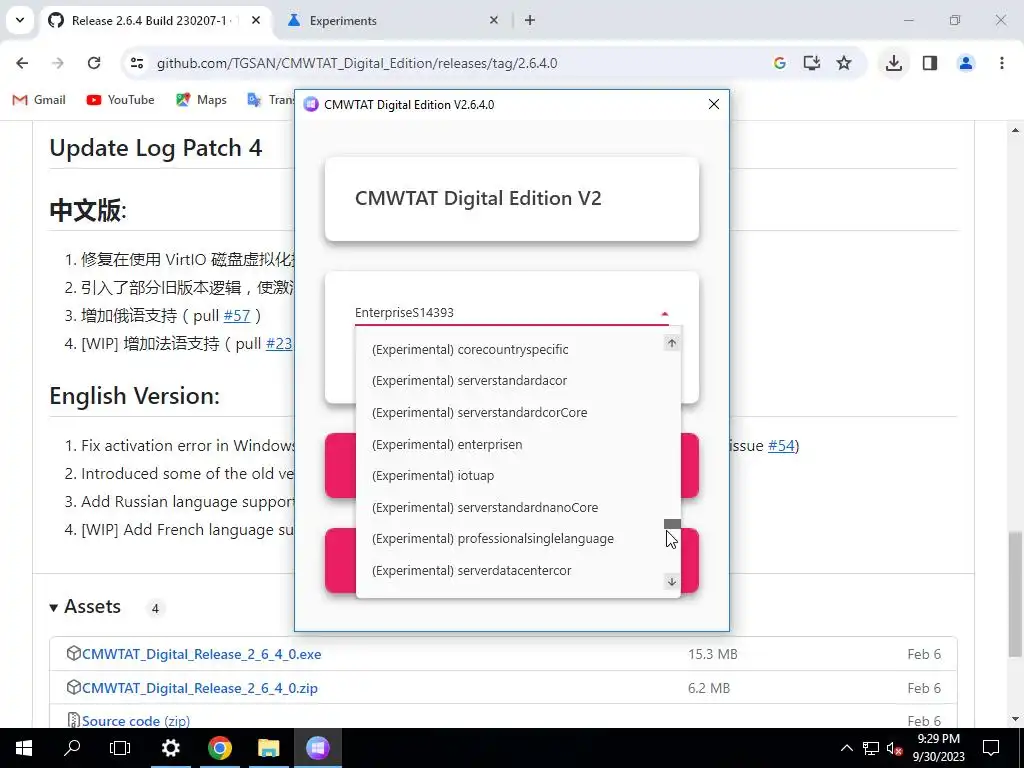Click CMWTAT app icon in dialog title bar

coord(311,104)
